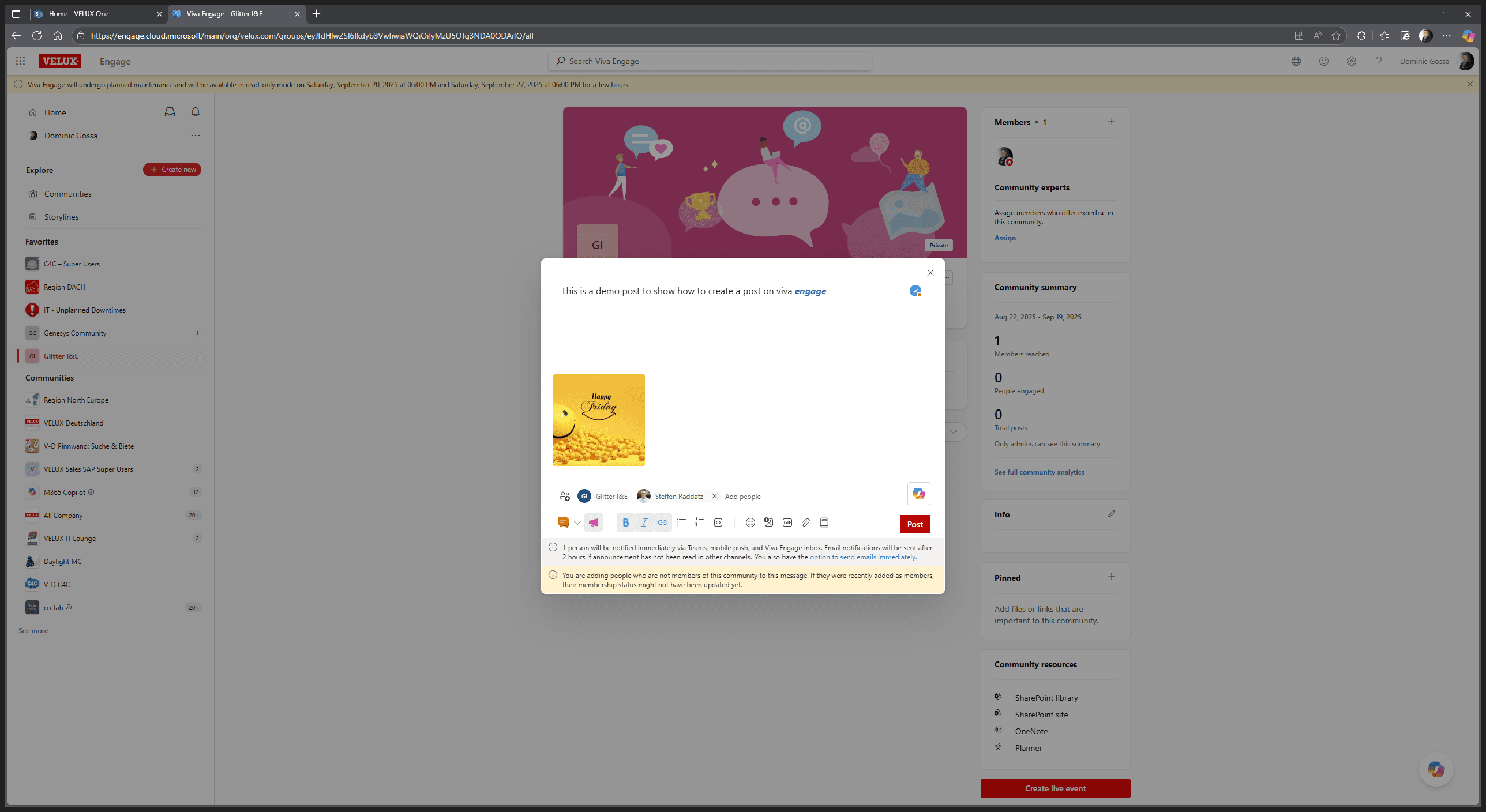
Task: Open the emoji picker in the composer
Action: 750,522
